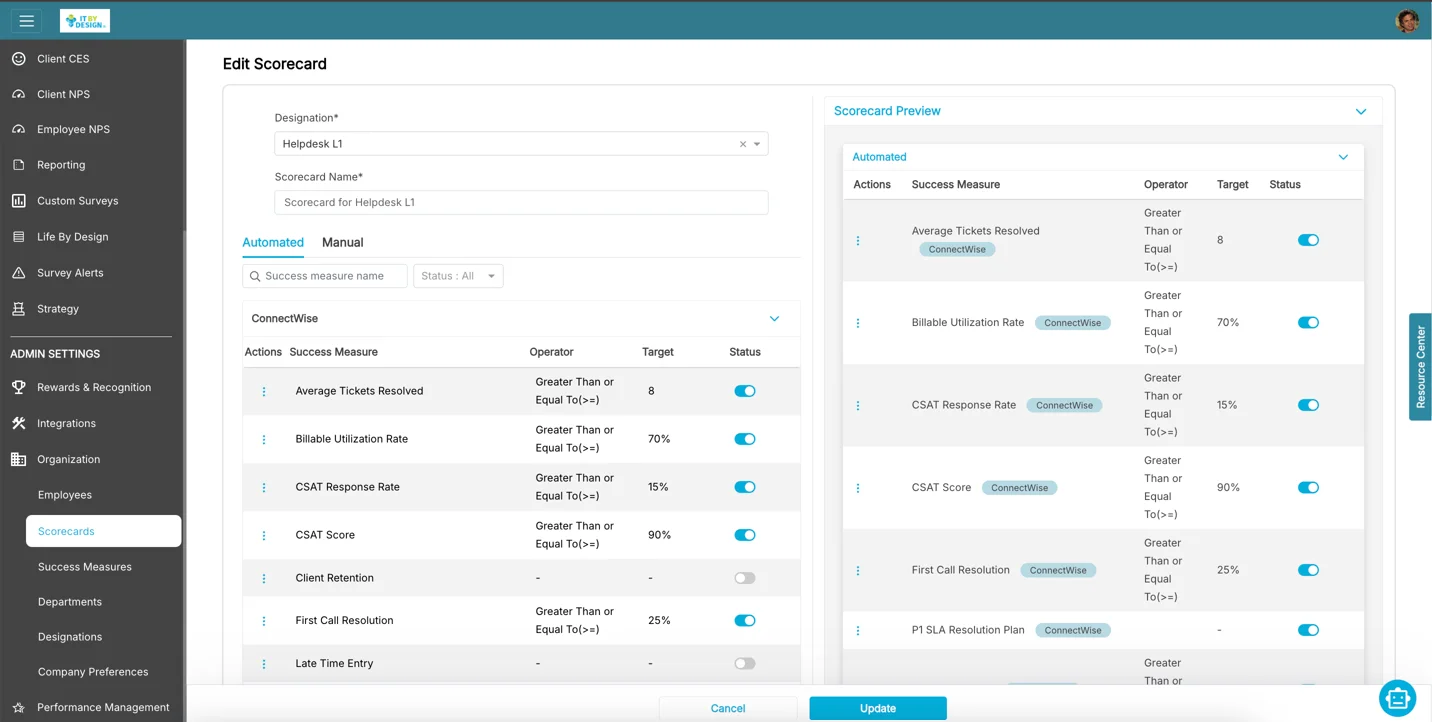The image size is (1432, 722).
Task: Open the Designation dropdown arrow
Action: pos(757,144)
